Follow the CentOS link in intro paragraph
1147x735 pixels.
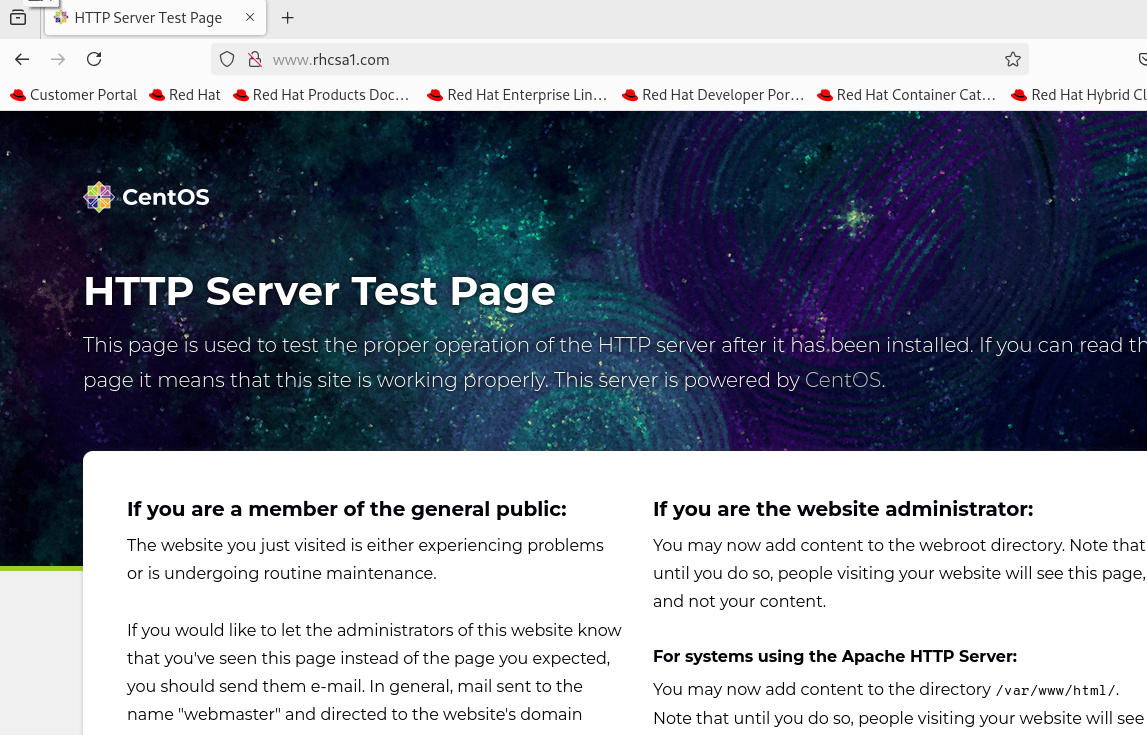(842, 380)
